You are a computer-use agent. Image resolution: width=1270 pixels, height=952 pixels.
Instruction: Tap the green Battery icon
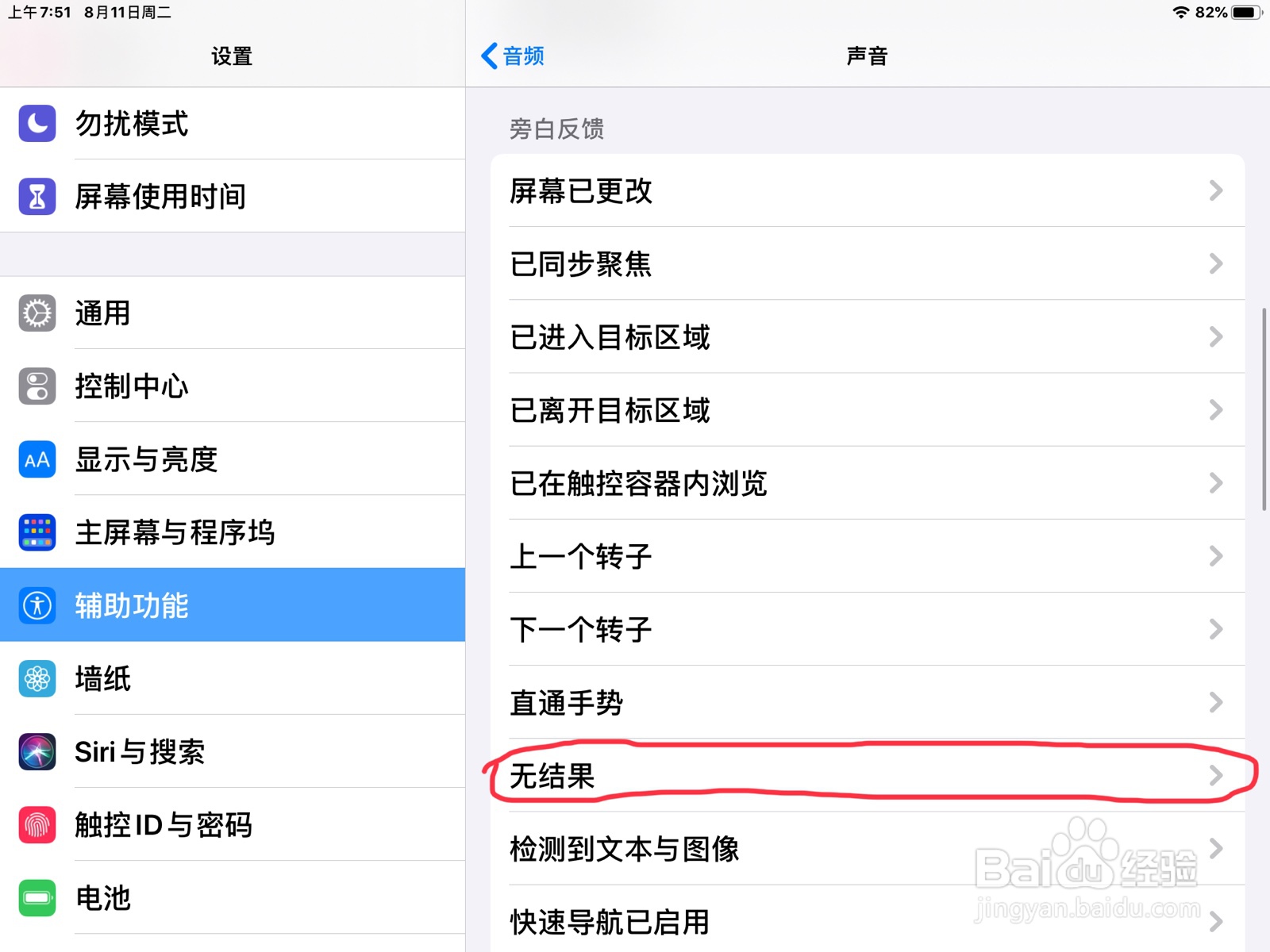[x=37, y=898]
